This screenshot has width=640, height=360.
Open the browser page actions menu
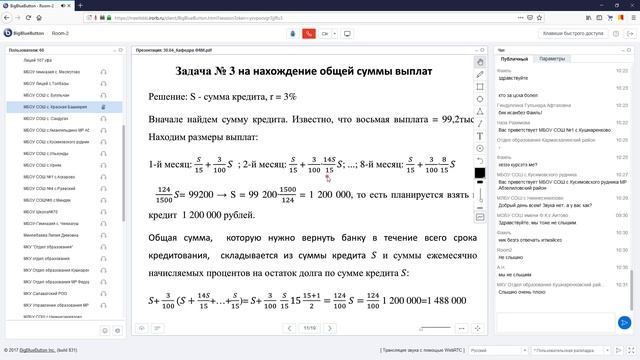(520, 18)
